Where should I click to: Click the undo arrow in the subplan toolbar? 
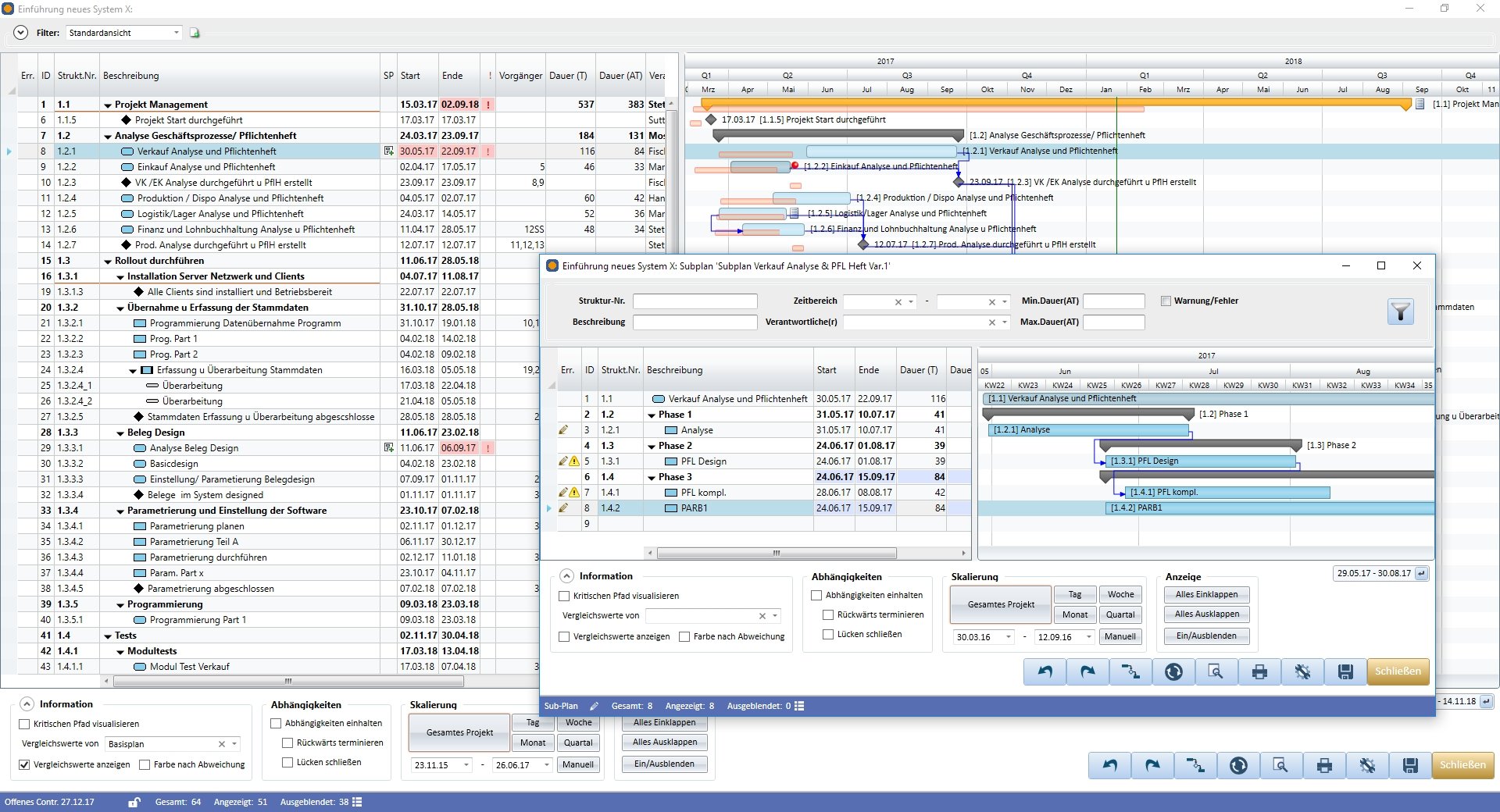click(x=1045, y=671)
